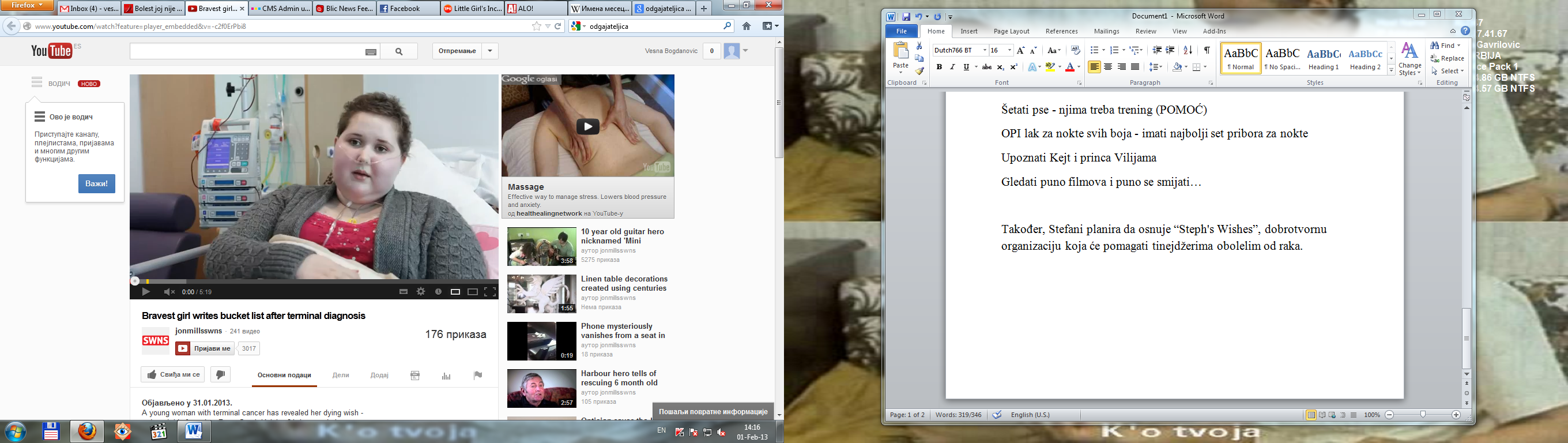Toggle Bold formatting in Word
The height and width of the screenshot is (443, 1568).
click(939, 67)
